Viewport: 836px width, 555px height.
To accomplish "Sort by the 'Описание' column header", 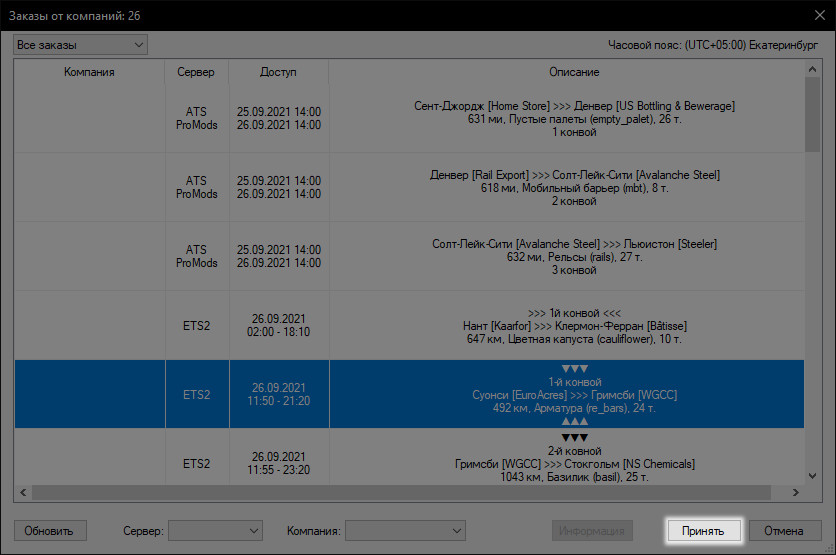I will pyautogui.click(x=574, y=72).
